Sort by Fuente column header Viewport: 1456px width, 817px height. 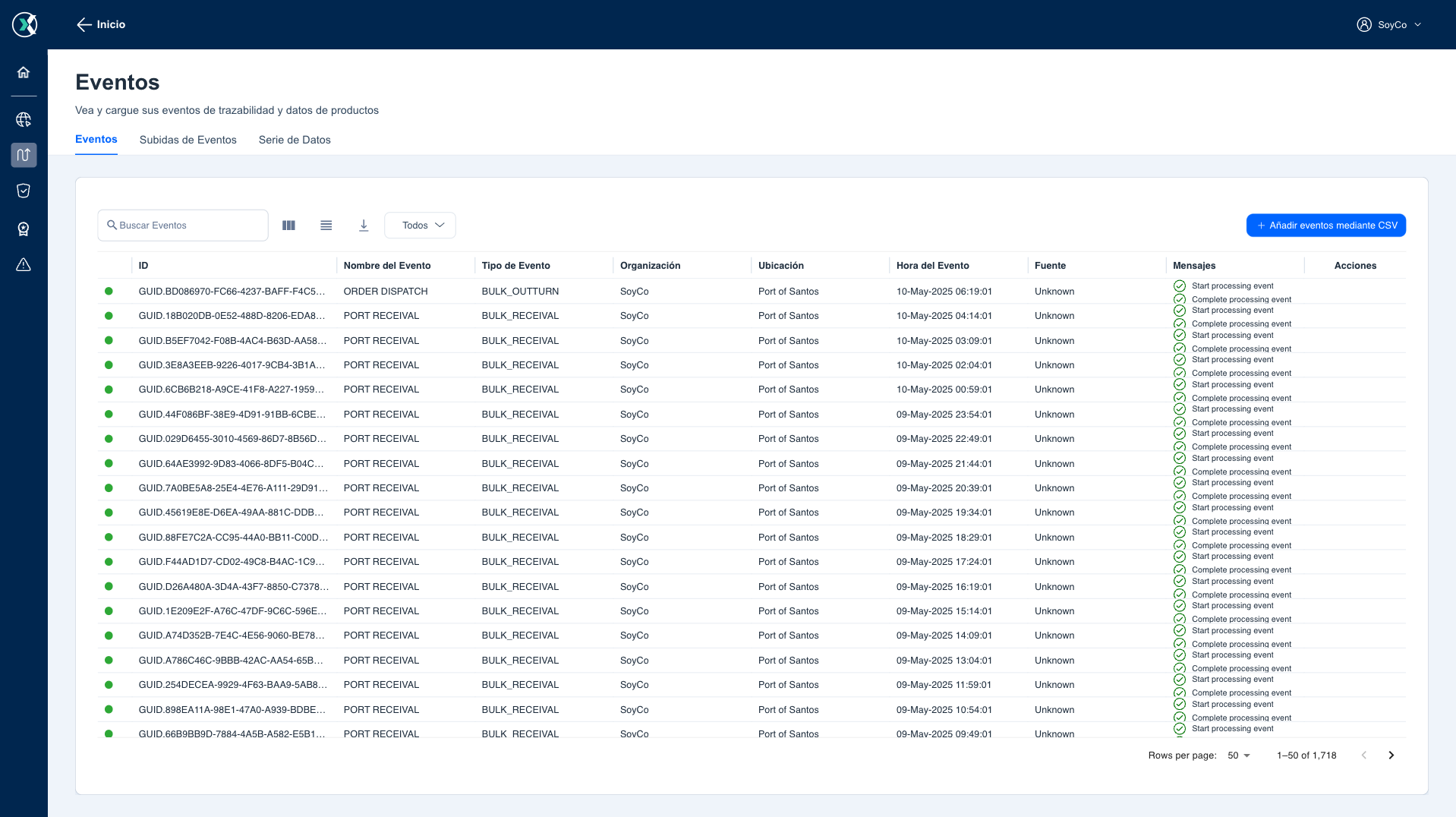pos(1051,266)
